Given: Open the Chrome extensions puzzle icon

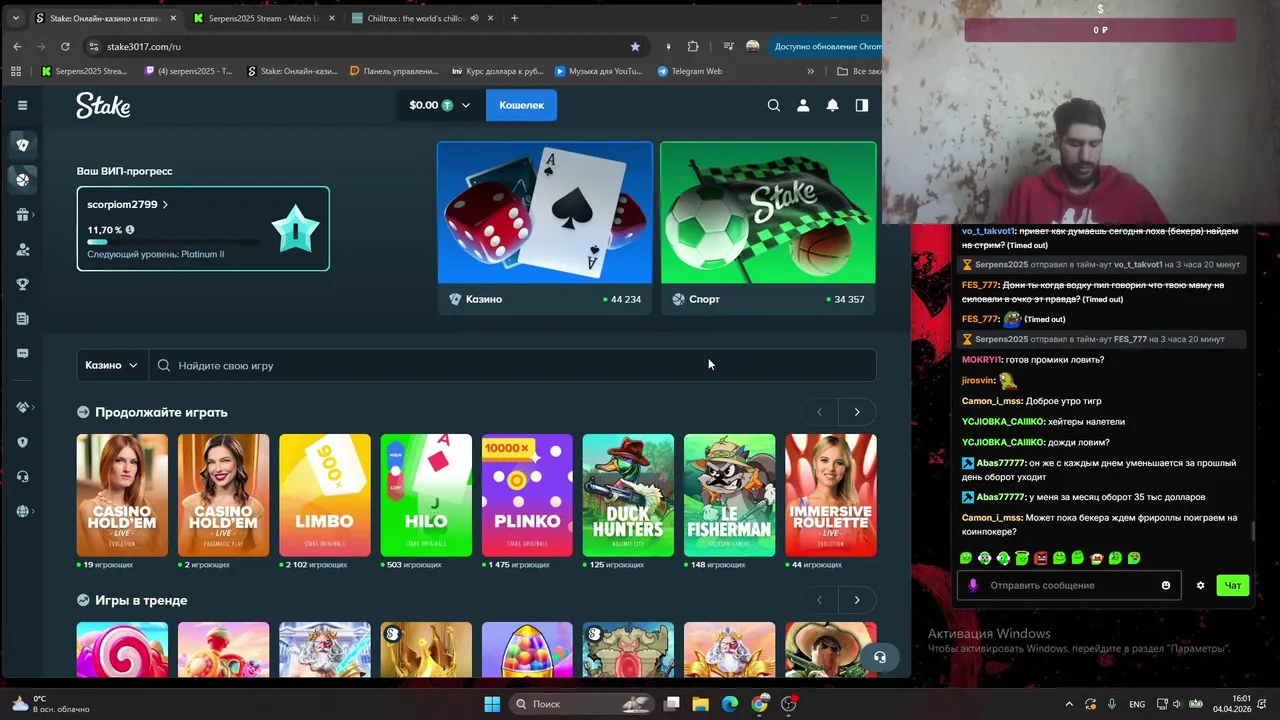Looking at the screenshot, I should pos(693,46).
